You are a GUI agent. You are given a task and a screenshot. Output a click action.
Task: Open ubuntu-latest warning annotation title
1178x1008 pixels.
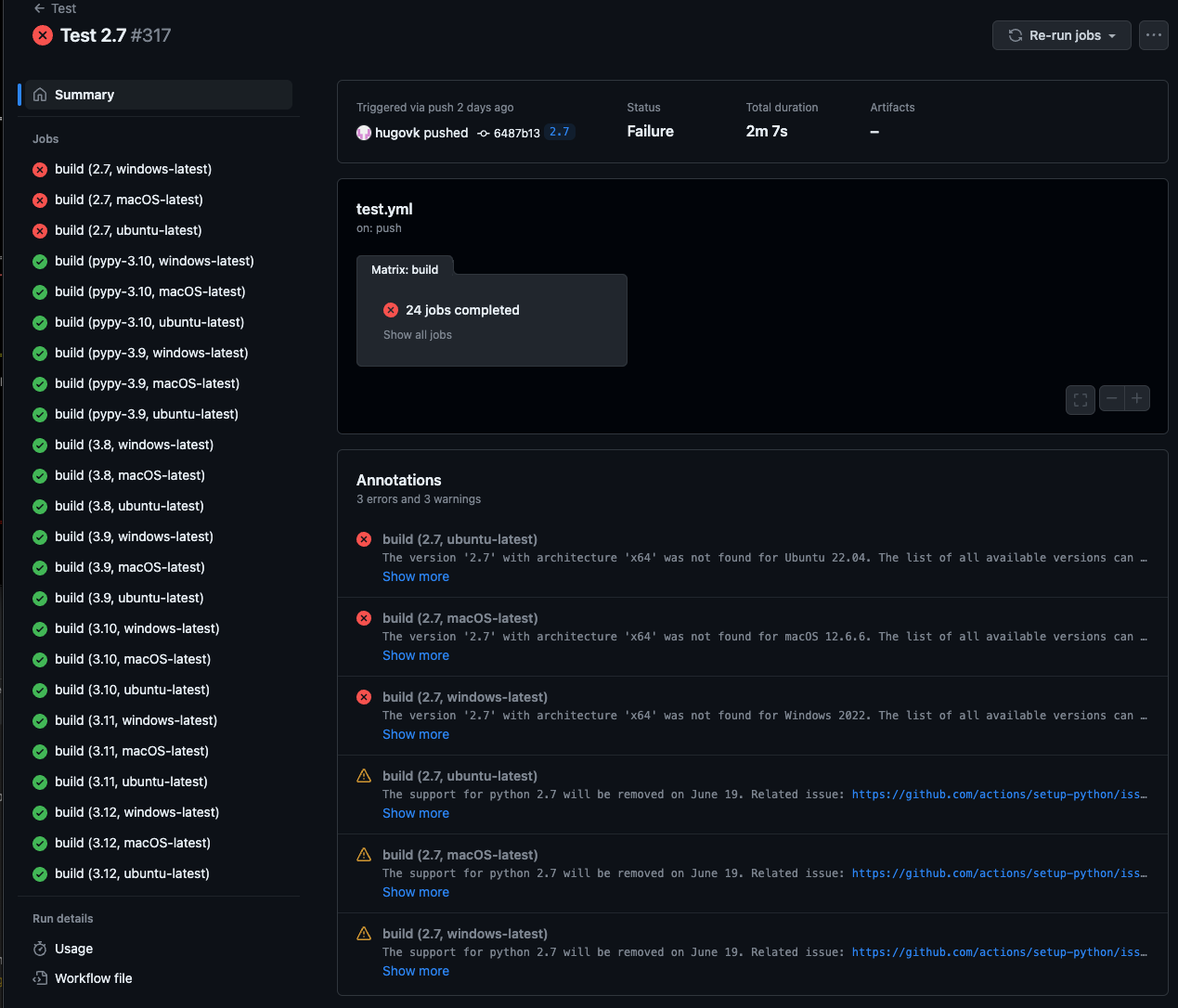click(460, 776)
